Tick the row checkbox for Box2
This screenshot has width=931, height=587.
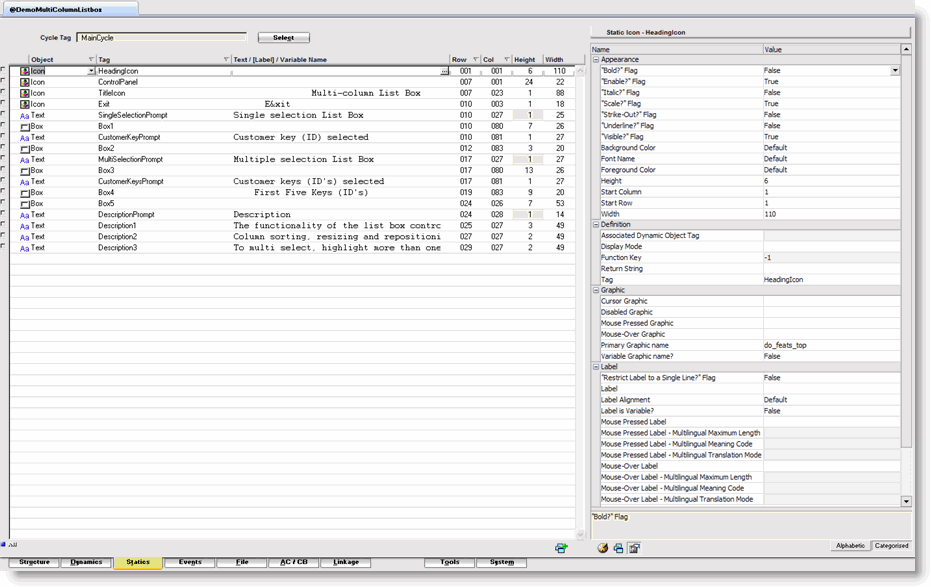coord(3,147)
